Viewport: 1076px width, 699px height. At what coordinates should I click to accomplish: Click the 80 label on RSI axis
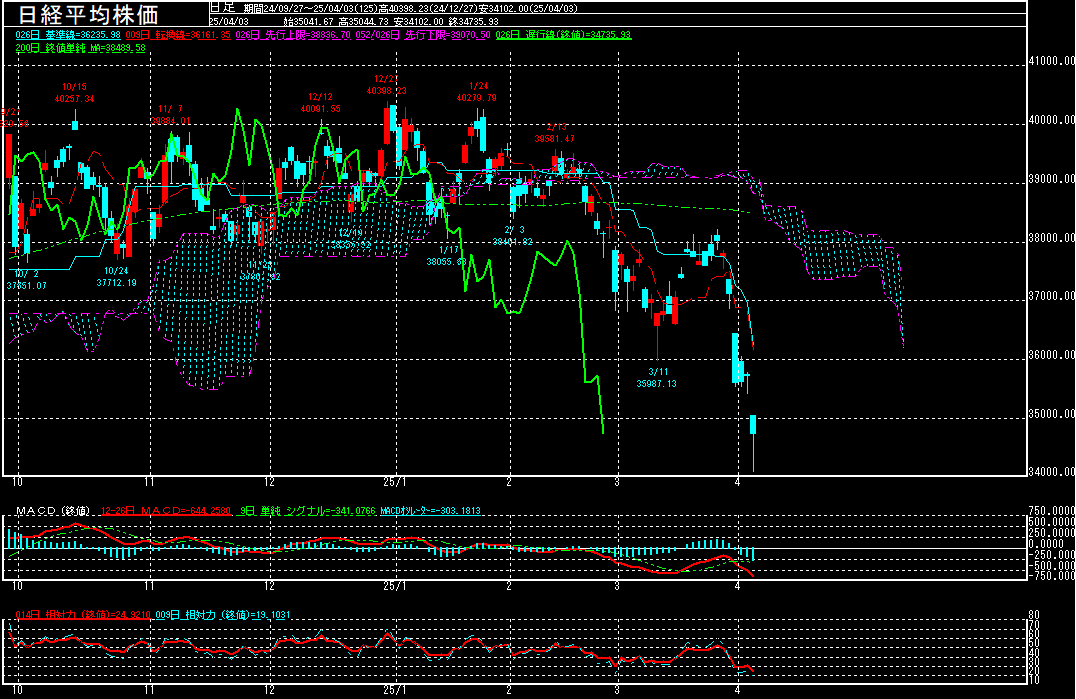tap(1034, 615)
